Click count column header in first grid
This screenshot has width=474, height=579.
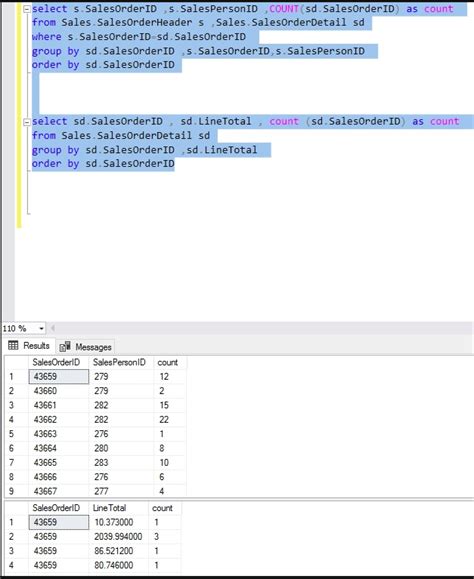(x=170, y=362)
